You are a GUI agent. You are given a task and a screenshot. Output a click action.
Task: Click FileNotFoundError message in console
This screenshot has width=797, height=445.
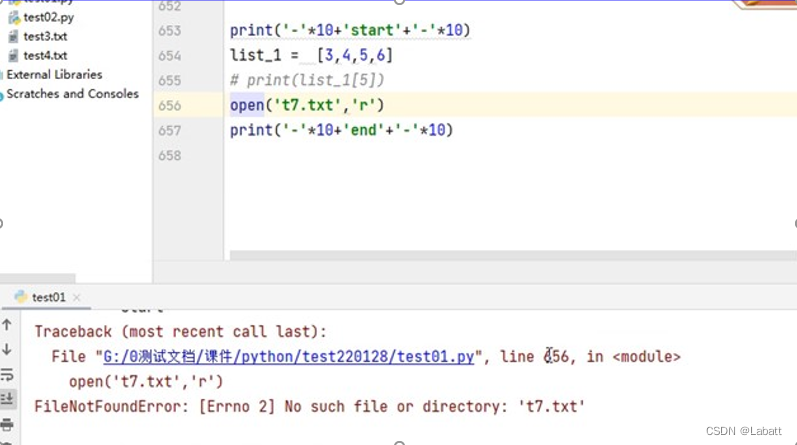click(x=310, y=406)
